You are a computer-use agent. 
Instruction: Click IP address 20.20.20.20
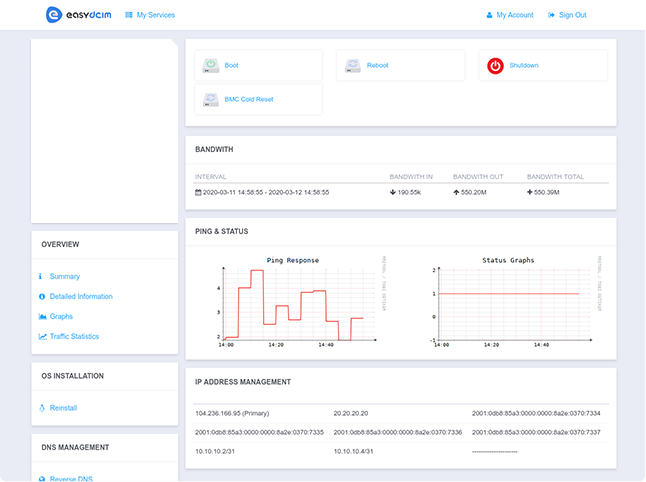point(351,413)
